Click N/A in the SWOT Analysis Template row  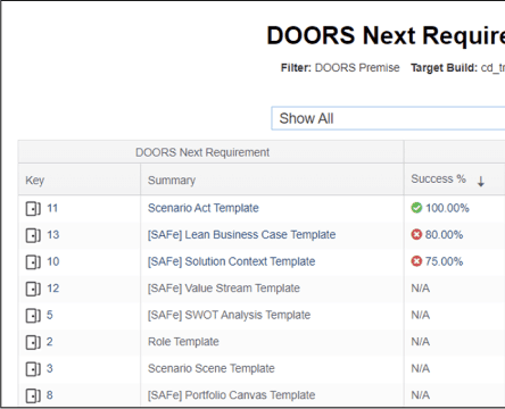pyautogui.click(x=420, y=315)
